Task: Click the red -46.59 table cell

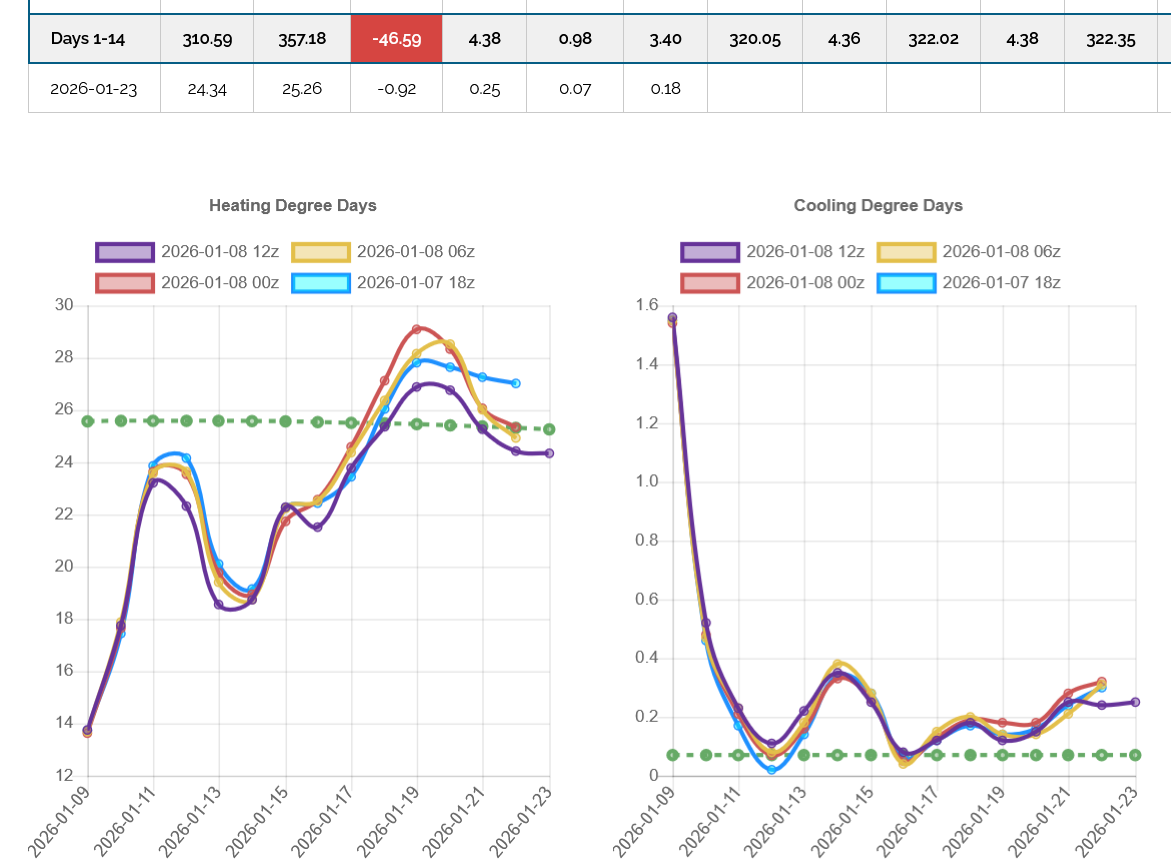Action: pyautogui.click(x=396, y=40)
